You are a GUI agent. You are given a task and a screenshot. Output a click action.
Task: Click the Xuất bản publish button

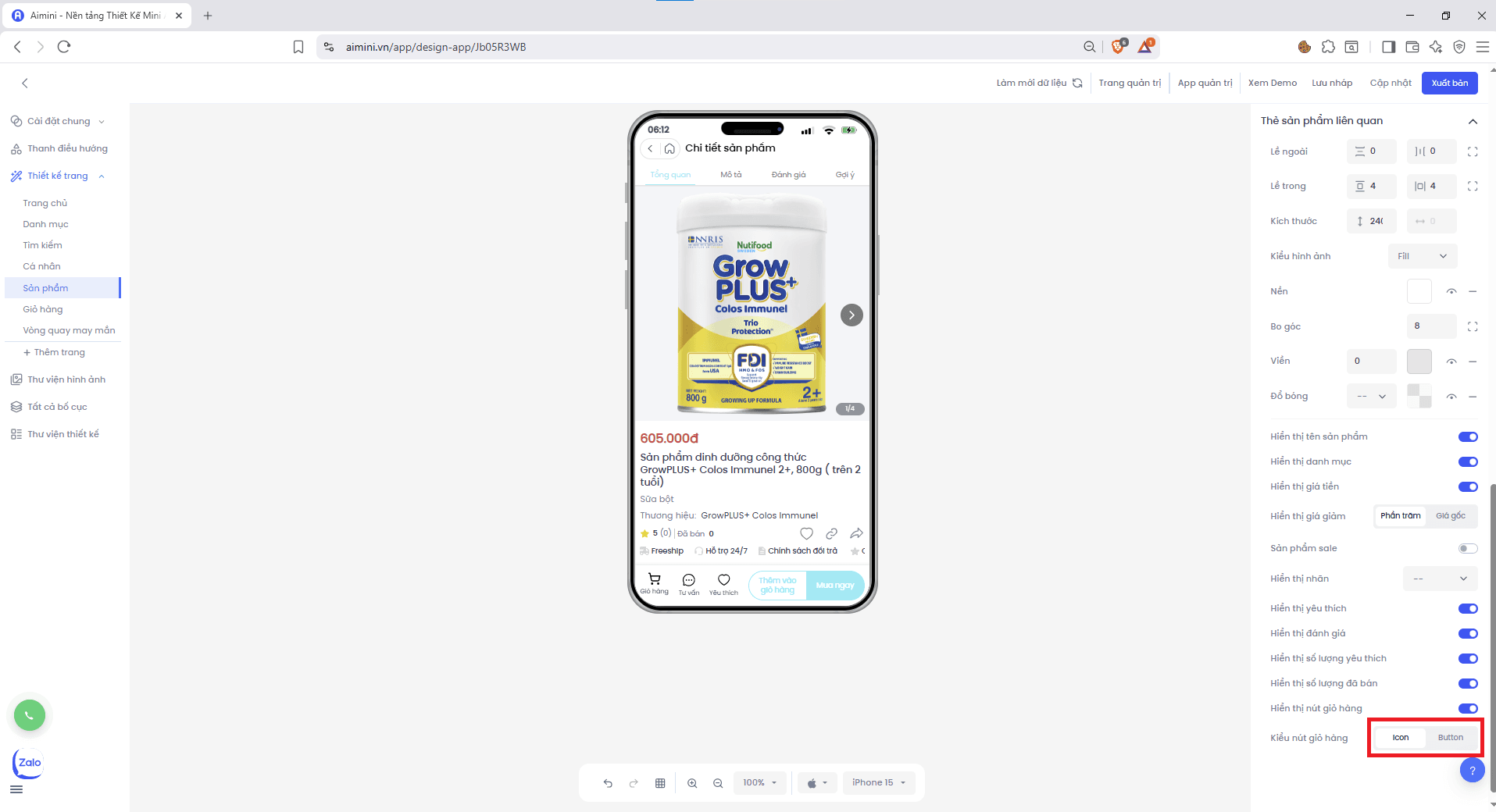[1449, 83]
